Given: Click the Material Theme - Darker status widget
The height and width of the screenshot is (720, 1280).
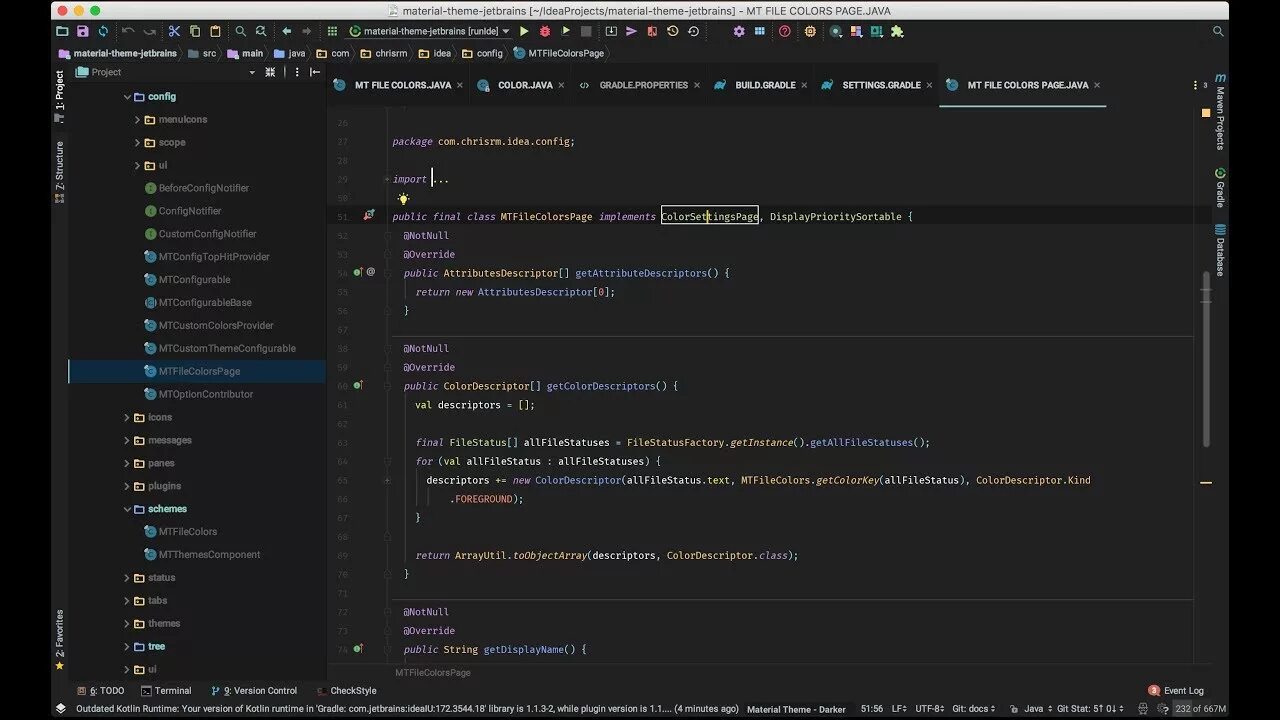Looking at the screenshot, I should [796, 709].
